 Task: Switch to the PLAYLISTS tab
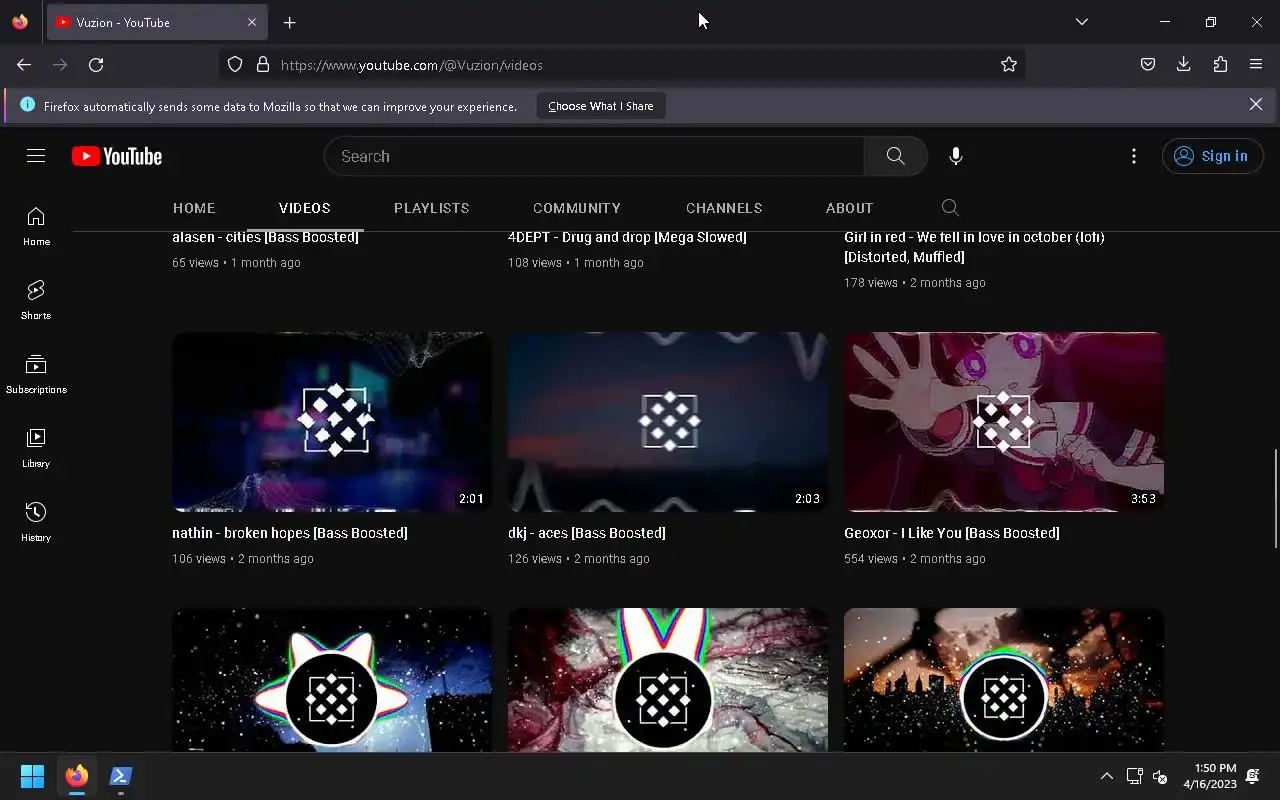coord(432,208)
